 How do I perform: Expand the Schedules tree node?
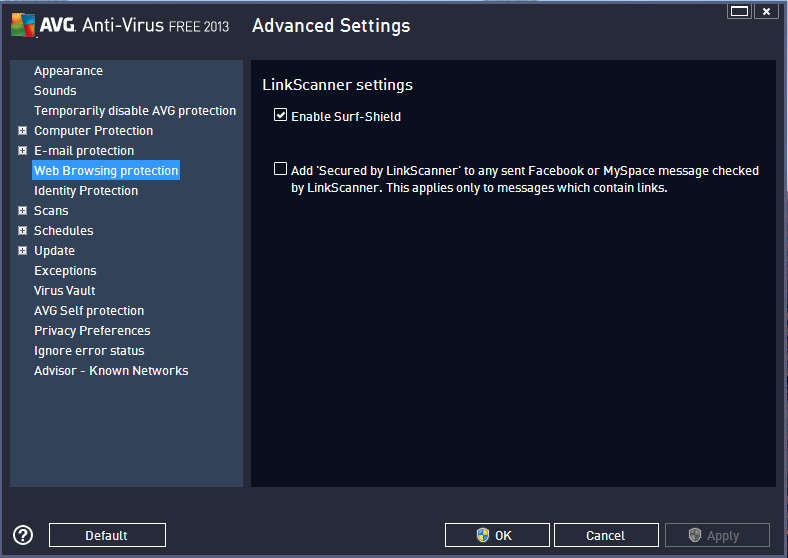[x=22, y=231]
